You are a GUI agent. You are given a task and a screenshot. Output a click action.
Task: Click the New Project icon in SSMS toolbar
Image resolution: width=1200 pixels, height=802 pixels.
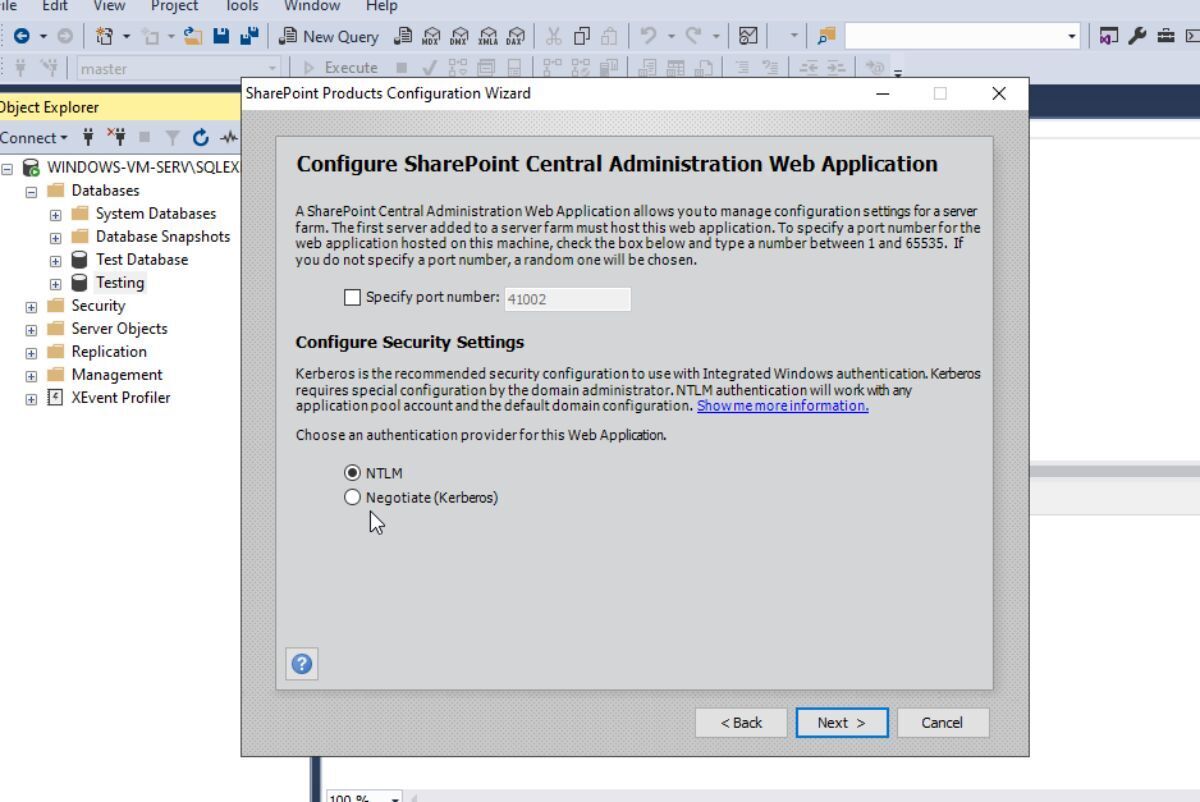[x=104, y=36]
